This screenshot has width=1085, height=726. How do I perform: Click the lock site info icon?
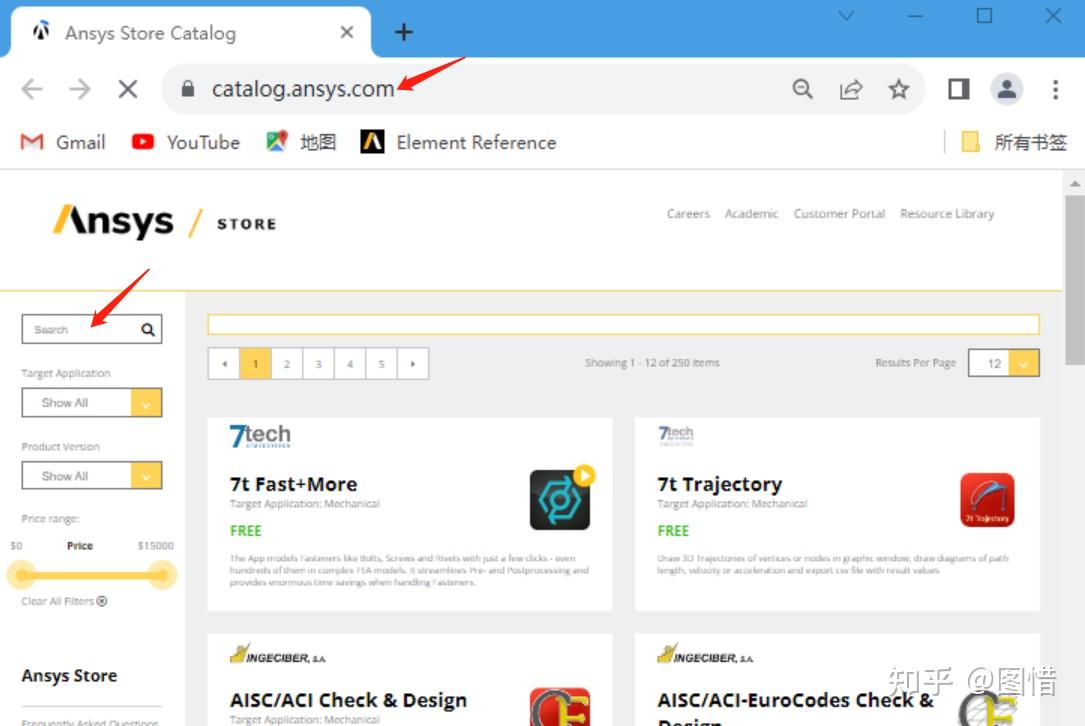[188, 89]
